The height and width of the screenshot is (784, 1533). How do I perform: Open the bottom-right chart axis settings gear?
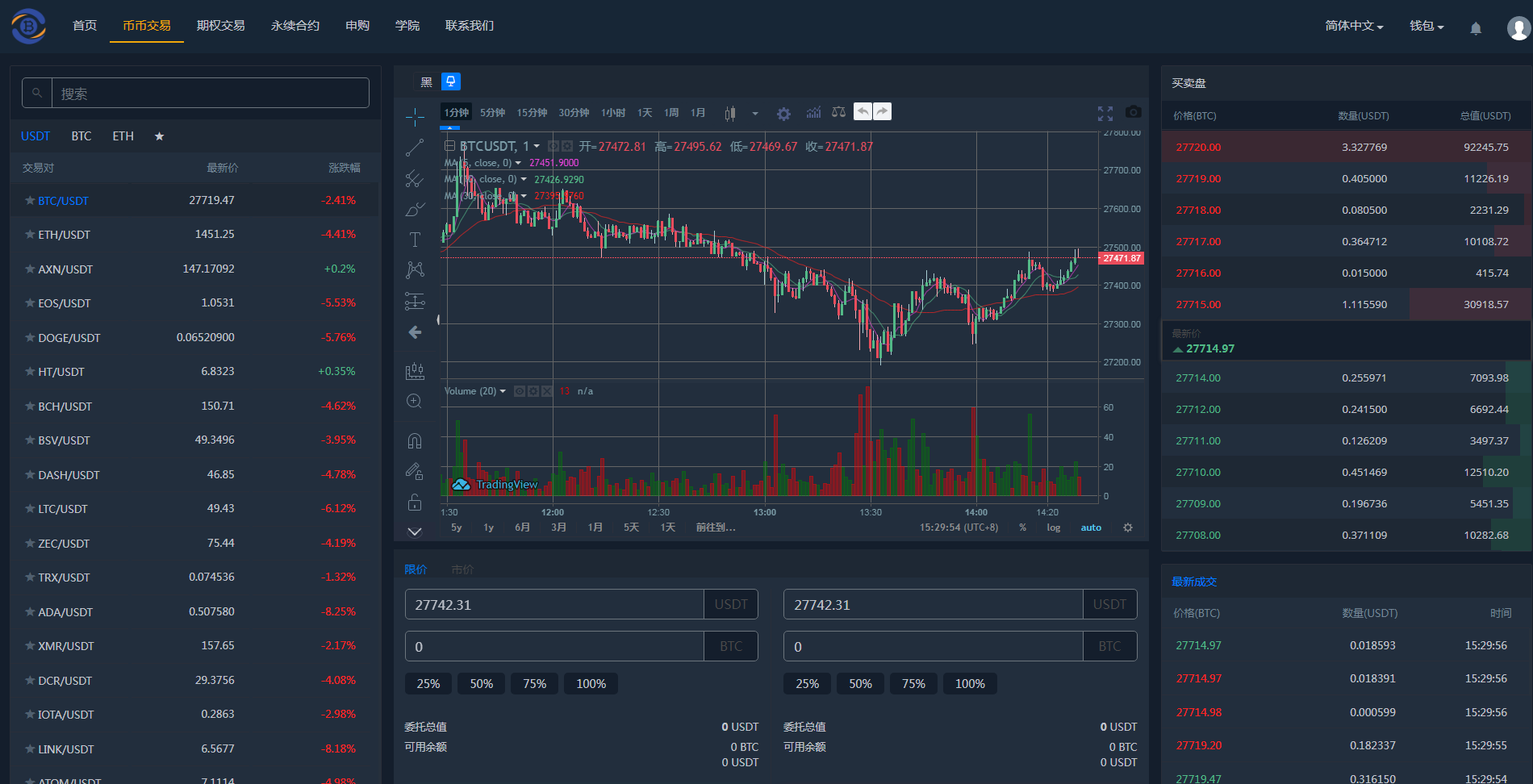[1128, 528]
